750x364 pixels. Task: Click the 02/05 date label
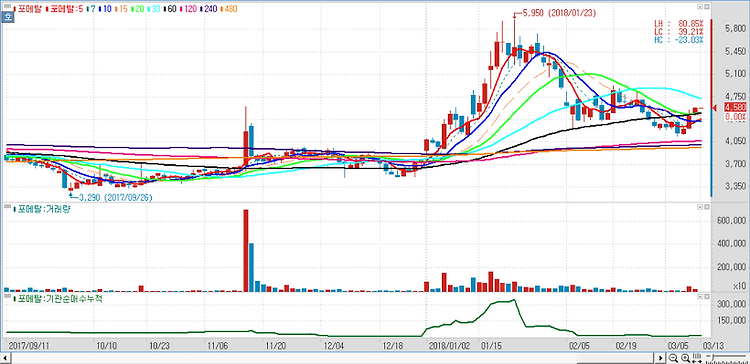579,345
